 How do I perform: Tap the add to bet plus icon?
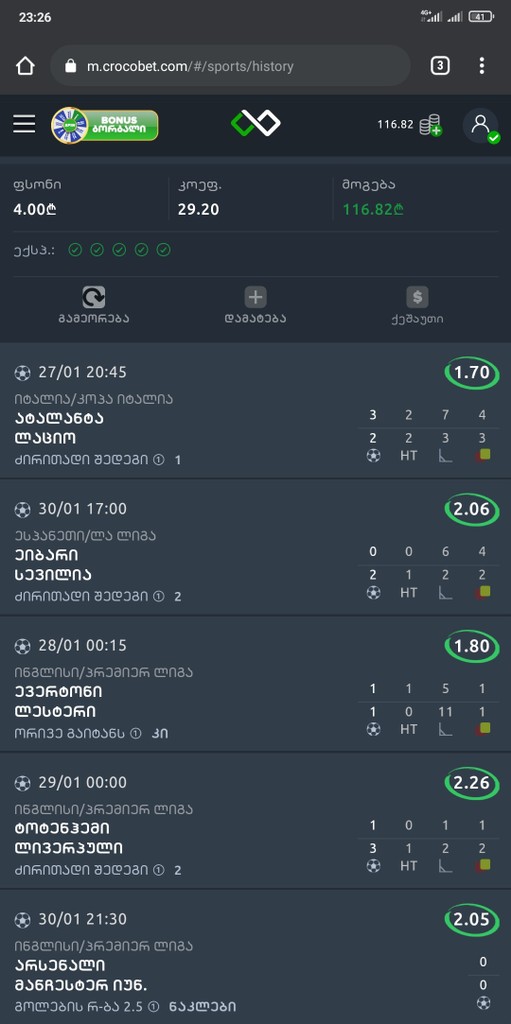click(x=256, y=297)
